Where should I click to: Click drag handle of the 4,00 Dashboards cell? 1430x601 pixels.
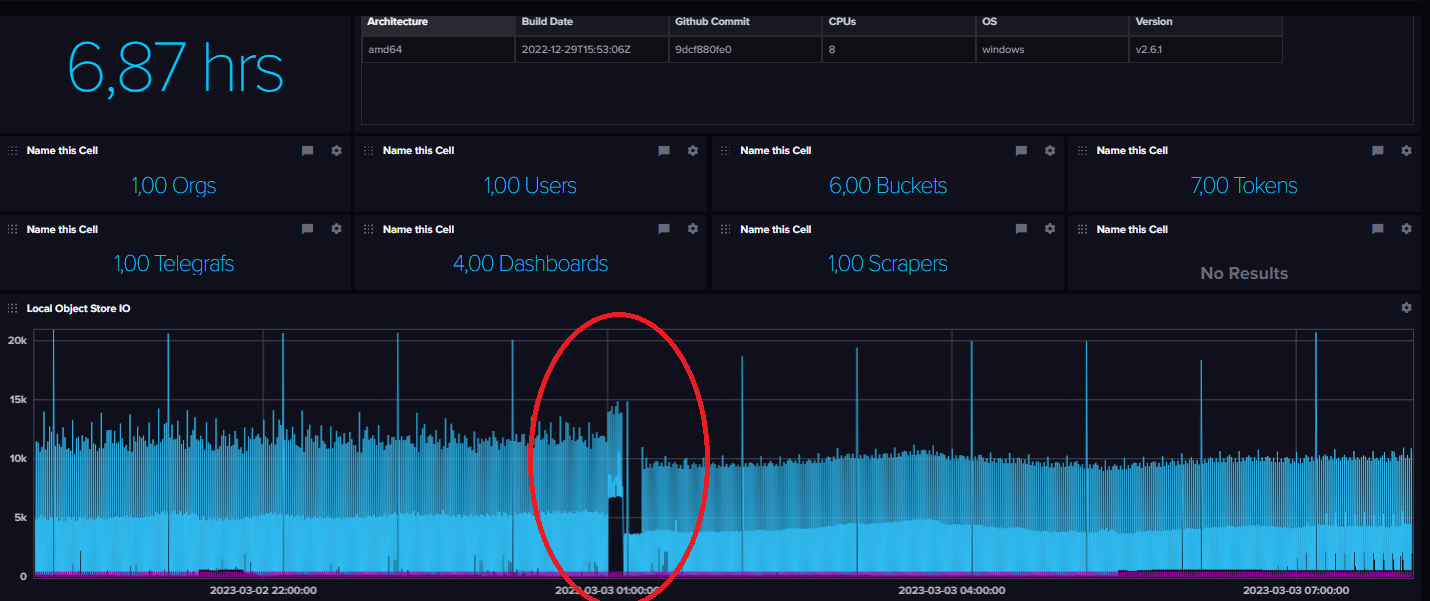[369, 229]
